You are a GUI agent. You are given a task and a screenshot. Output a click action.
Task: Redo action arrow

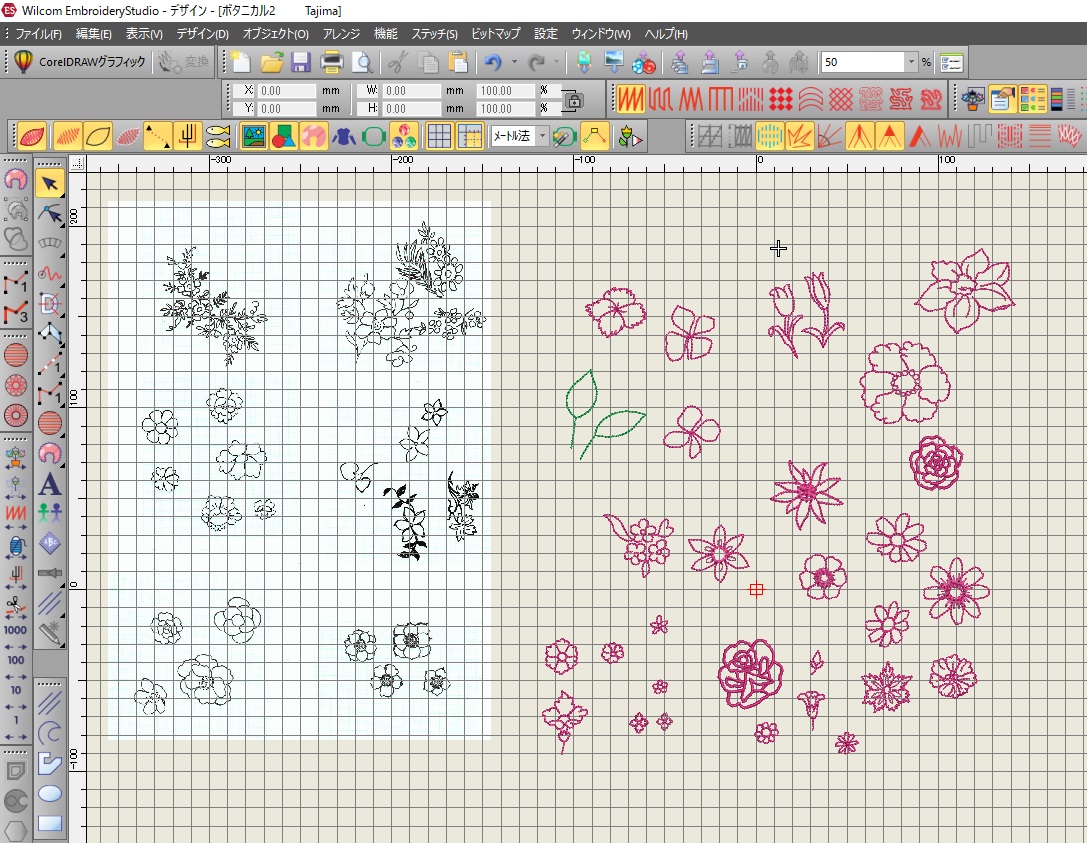click(536, 62)
